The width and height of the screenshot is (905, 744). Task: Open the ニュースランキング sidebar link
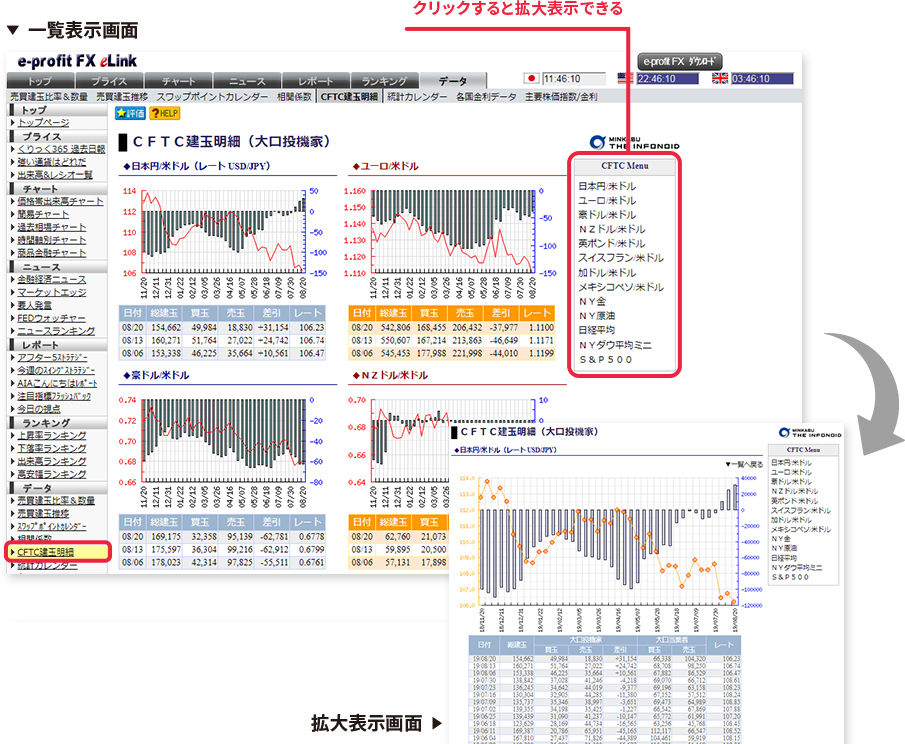tap(56, 331)
